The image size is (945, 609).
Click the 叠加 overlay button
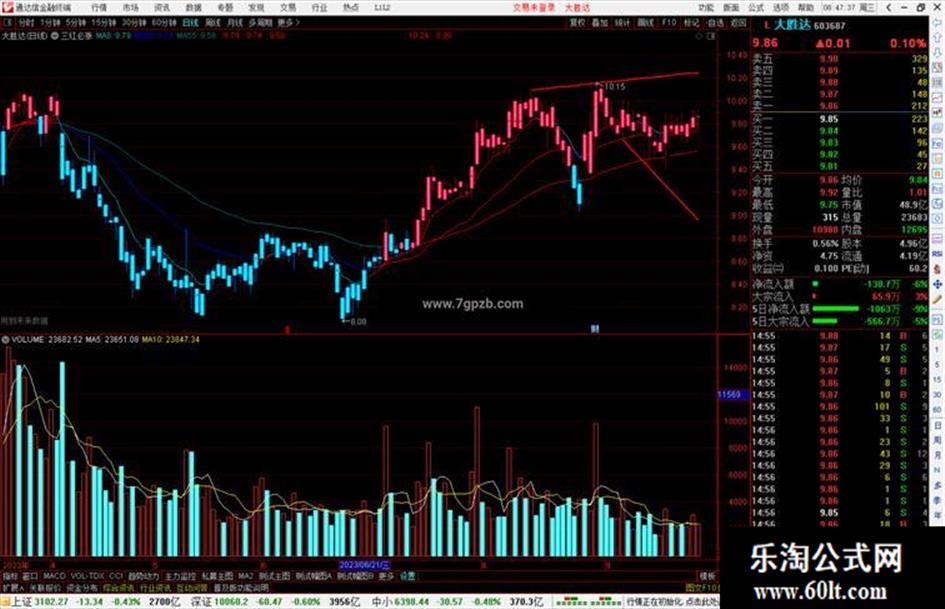[x=600, y=22]
